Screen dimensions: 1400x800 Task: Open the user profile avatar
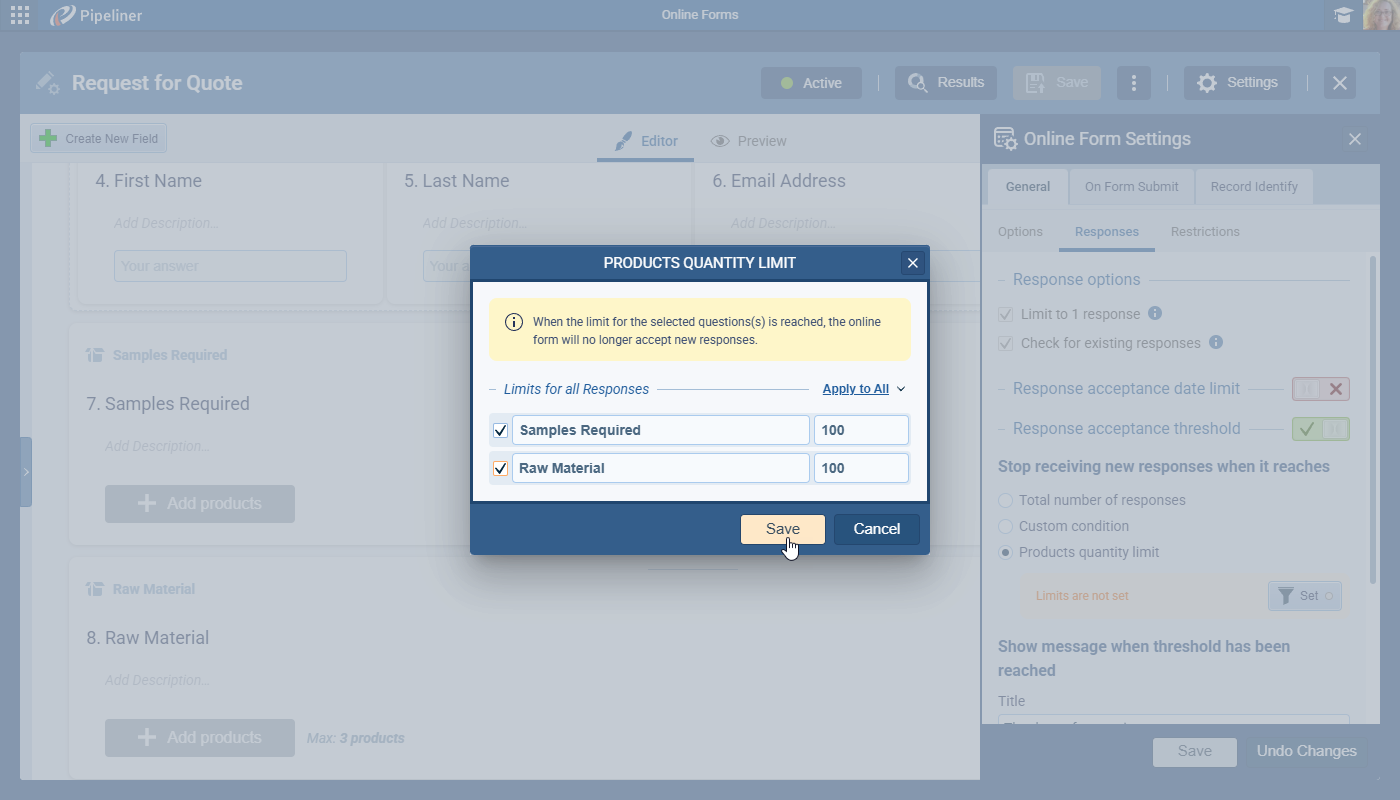1381,15
